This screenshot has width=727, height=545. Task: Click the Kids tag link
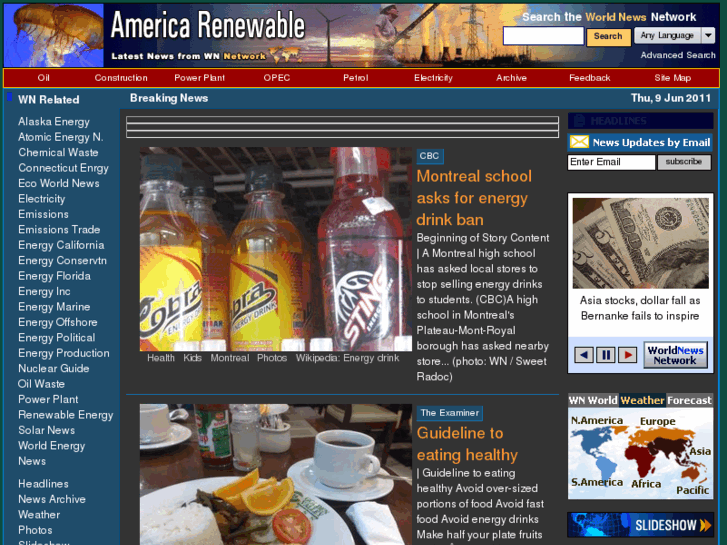tap(192, 358)
